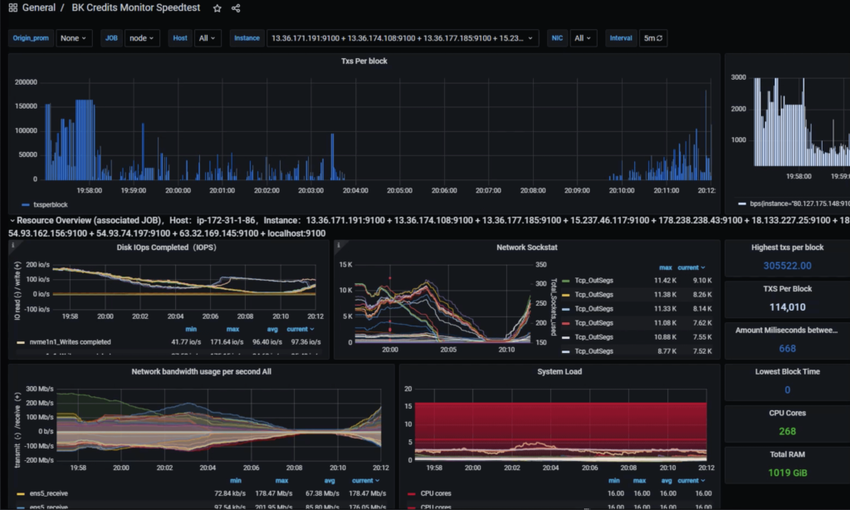
Task: Click the share dashboard icon
Action: coord(236,8)
